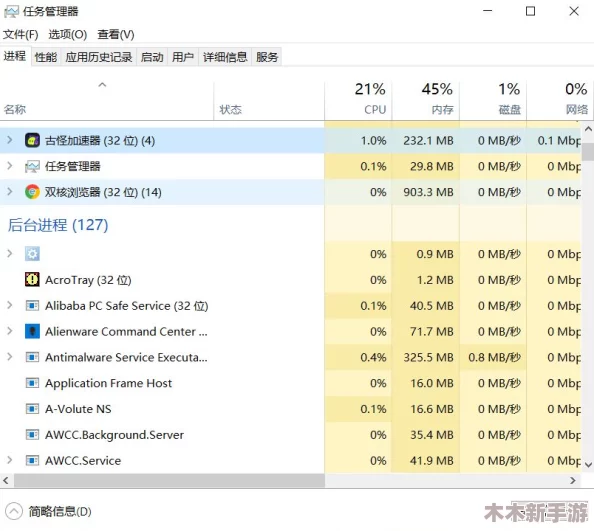Select the 0.8 MB/秒 disk cell

coord(494,357)
